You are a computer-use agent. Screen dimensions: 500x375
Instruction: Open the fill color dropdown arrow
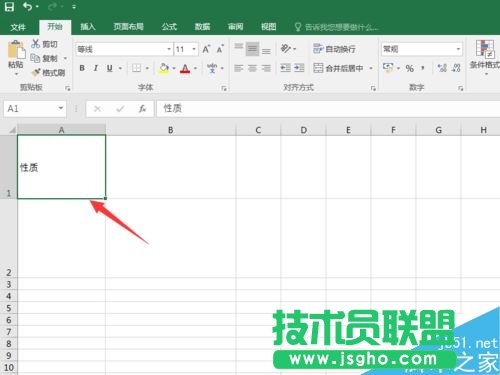tap(174, 68)
